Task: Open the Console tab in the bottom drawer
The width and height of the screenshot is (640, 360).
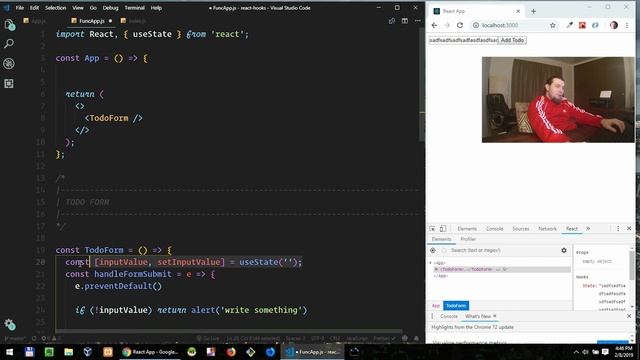Action: (x=449, y=316)
